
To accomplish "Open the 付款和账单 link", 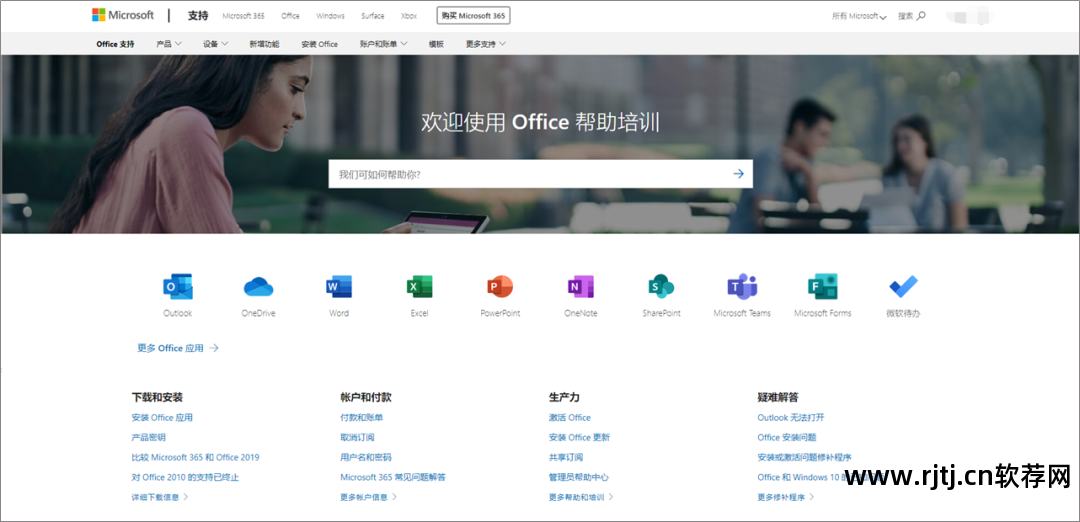I will point(362,417).
